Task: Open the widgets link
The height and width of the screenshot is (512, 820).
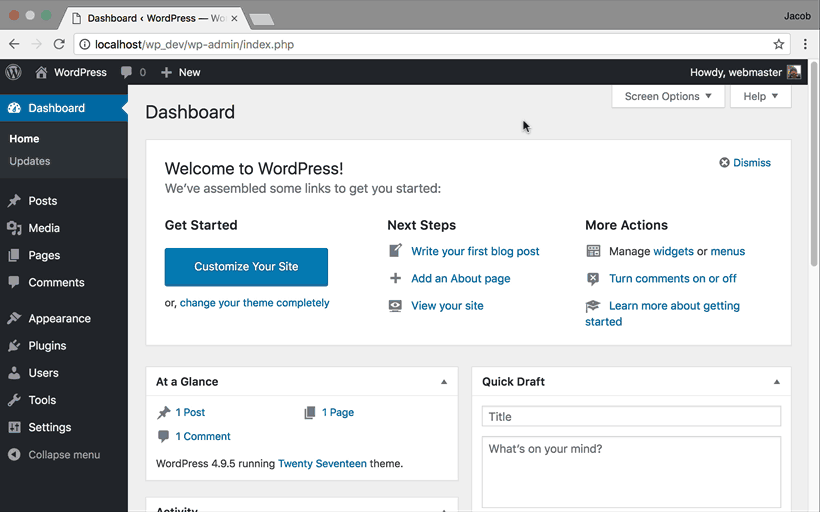Action: [x=673, y=251]
